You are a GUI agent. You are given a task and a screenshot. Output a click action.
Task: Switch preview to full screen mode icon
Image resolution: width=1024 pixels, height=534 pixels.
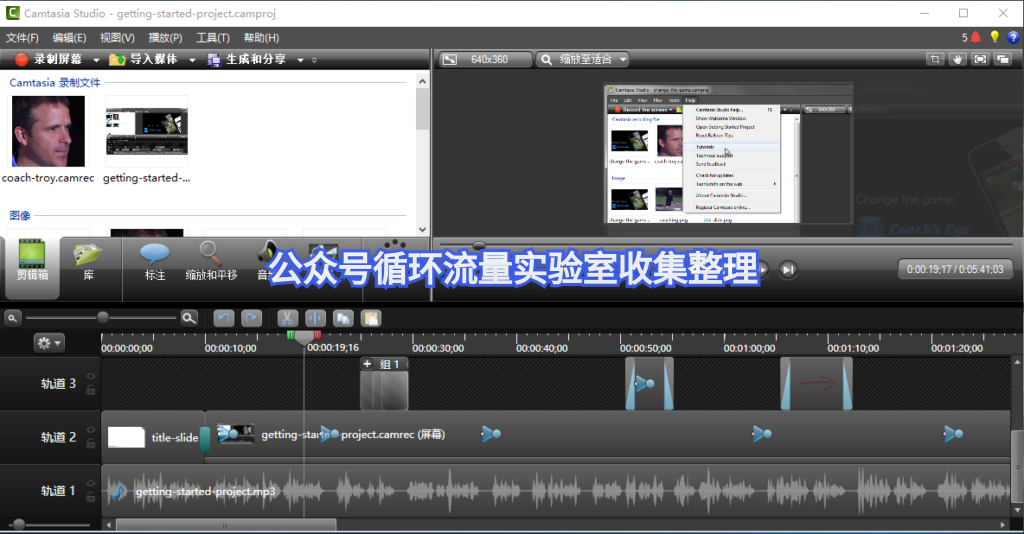tap(980, 59)
